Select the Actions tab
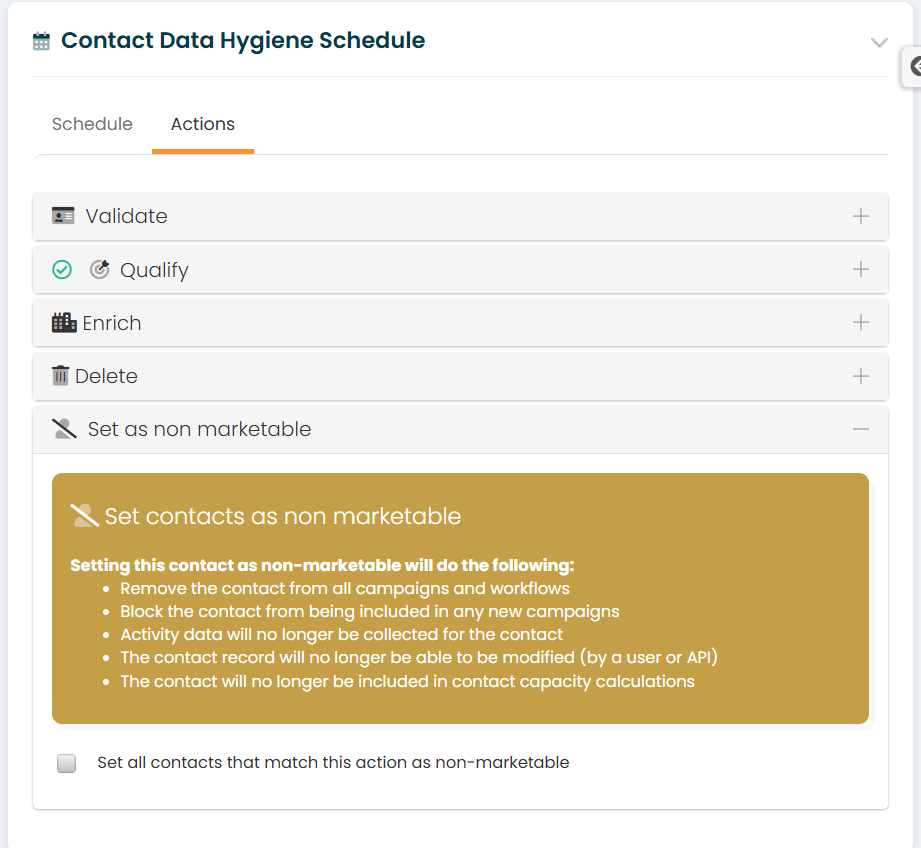Screen dimensions: 921x848 point(203,124)
